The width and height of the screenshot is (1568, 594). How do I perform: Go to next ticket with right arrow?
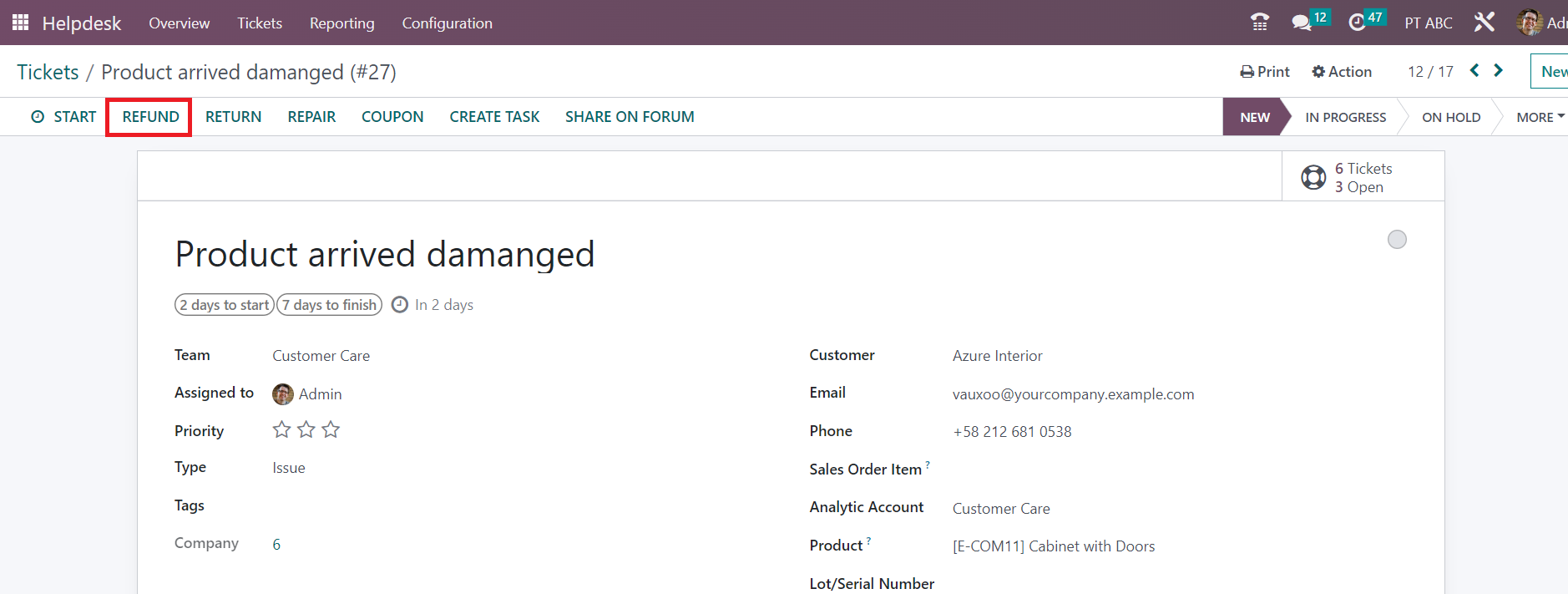(1498, 71)
